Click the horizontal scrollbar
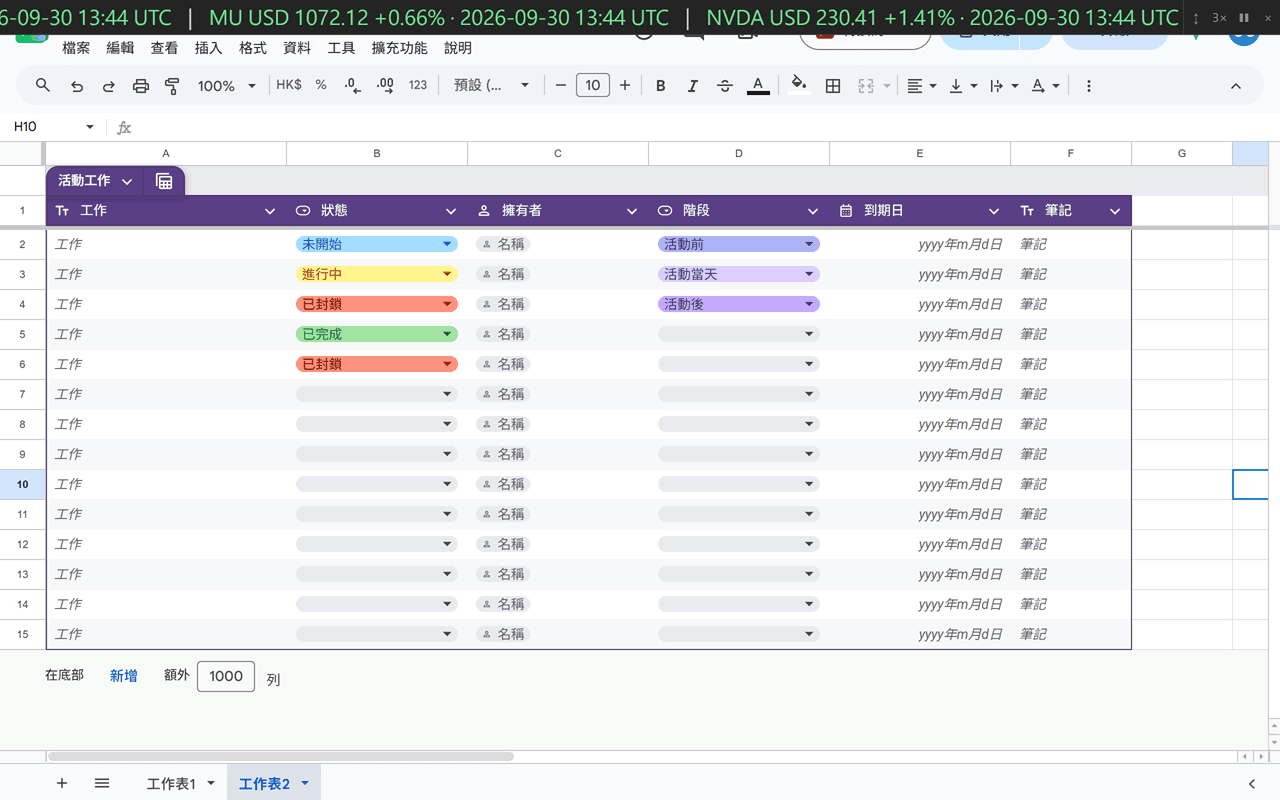This screenshot has height=800, width=1280. pos(280,756)
